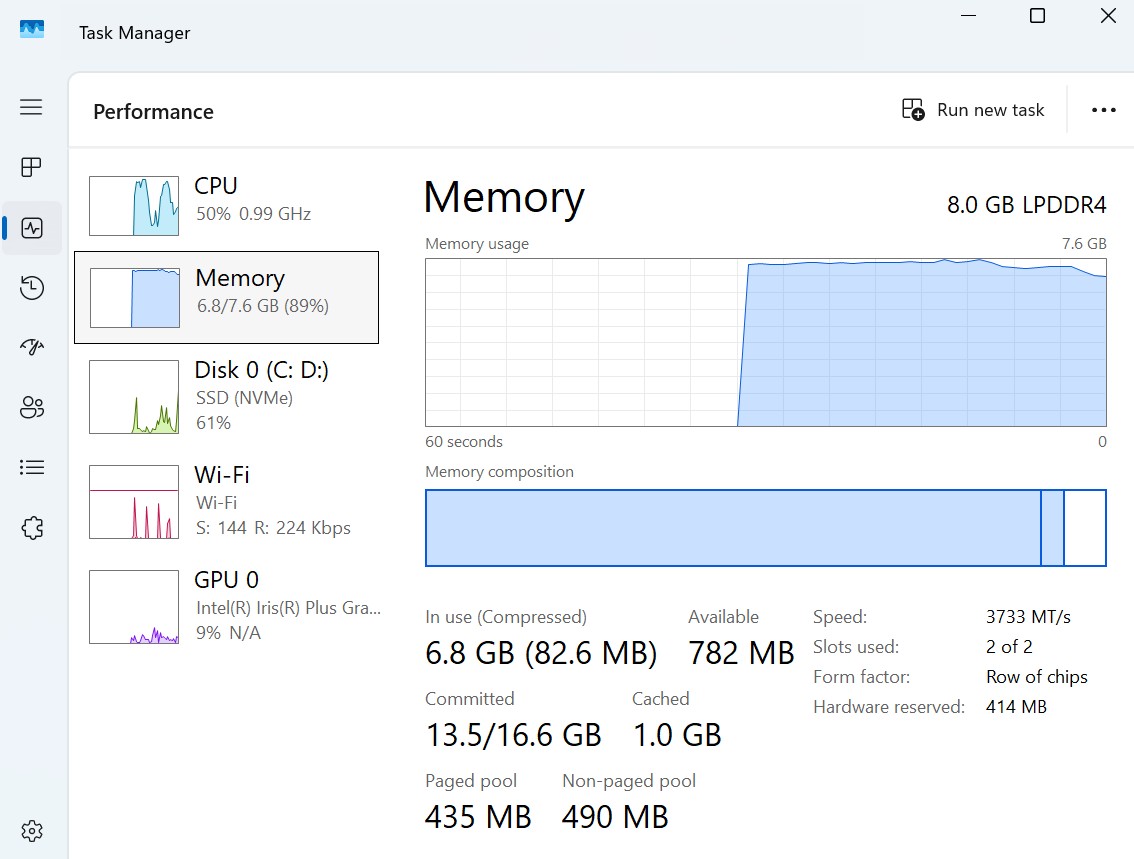Select the GPU 0 performance entry

(226, 606)
